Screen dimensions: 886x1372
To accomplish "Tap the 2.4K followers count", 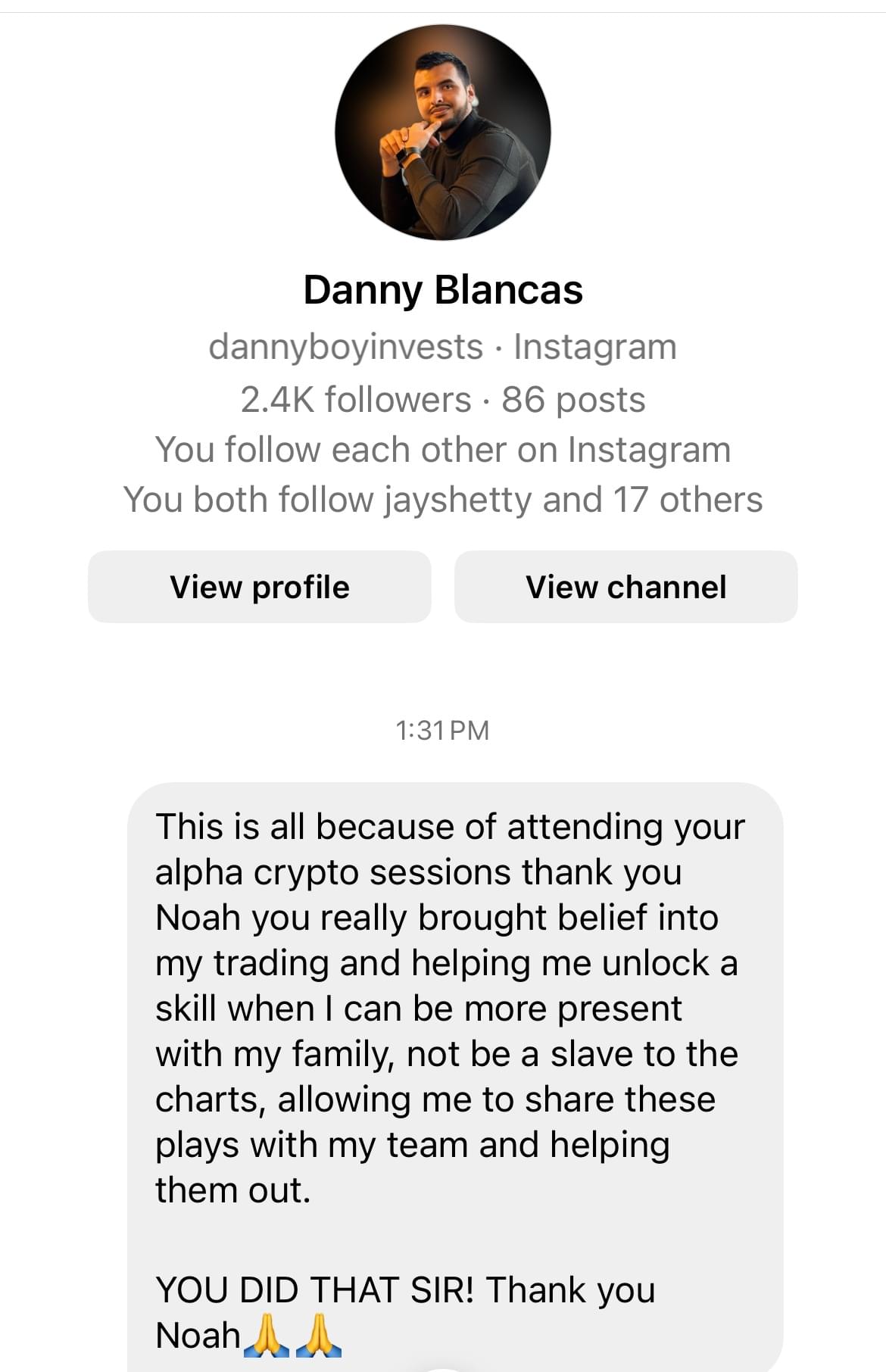I will pyautogui.click(x=356, y=400).
